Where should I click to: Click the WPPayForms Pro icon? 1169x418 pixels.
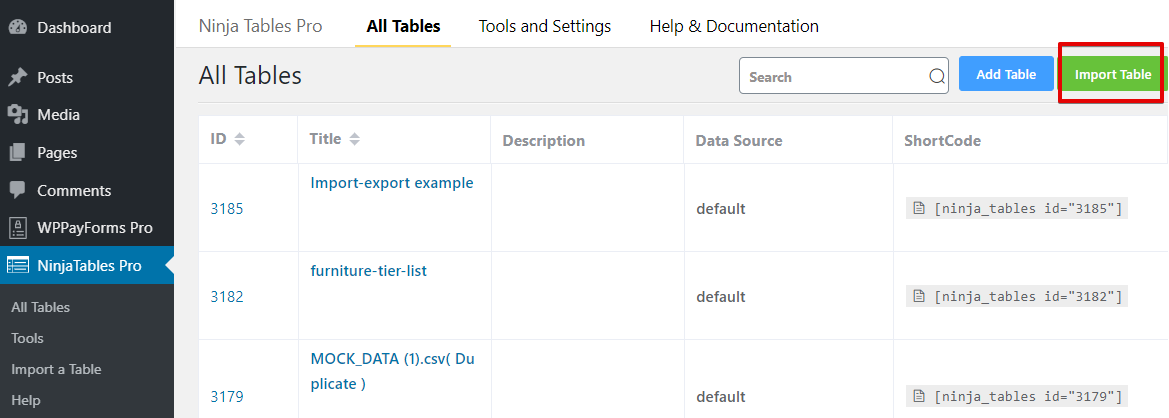(x=17, y=228)
